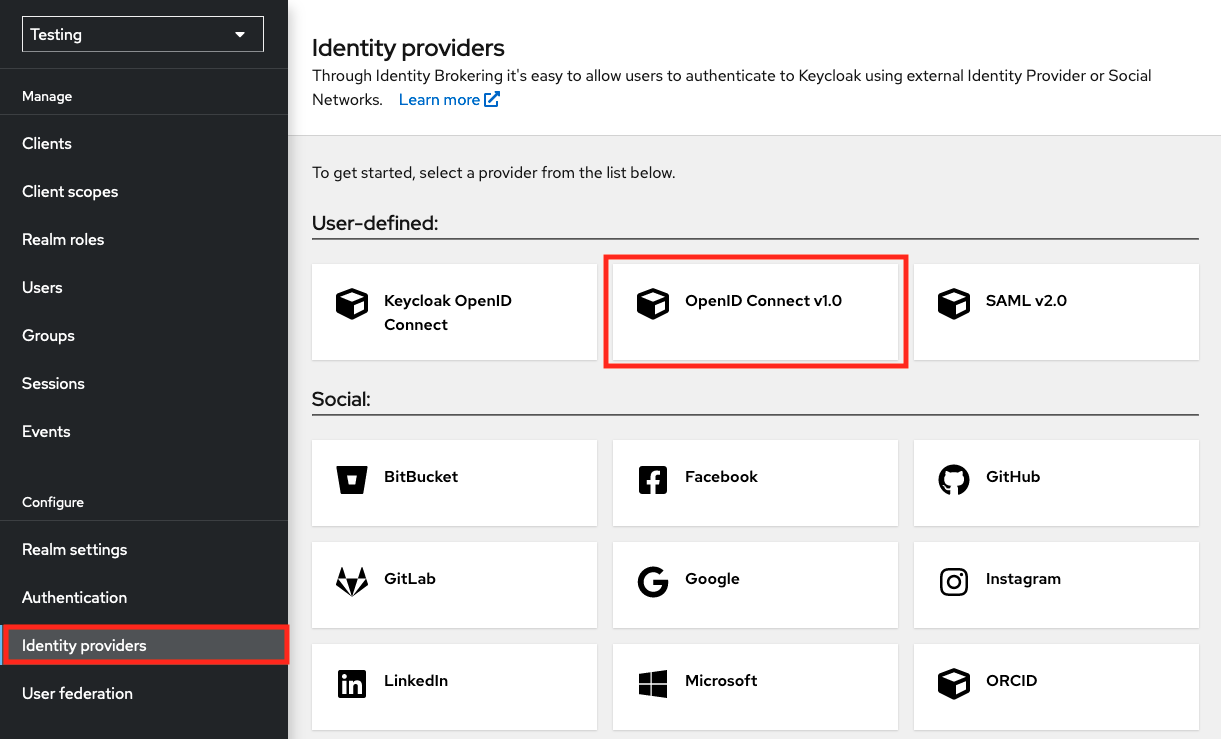
Task: Click the GitHub octocat icon
Action: click(954, 480)
